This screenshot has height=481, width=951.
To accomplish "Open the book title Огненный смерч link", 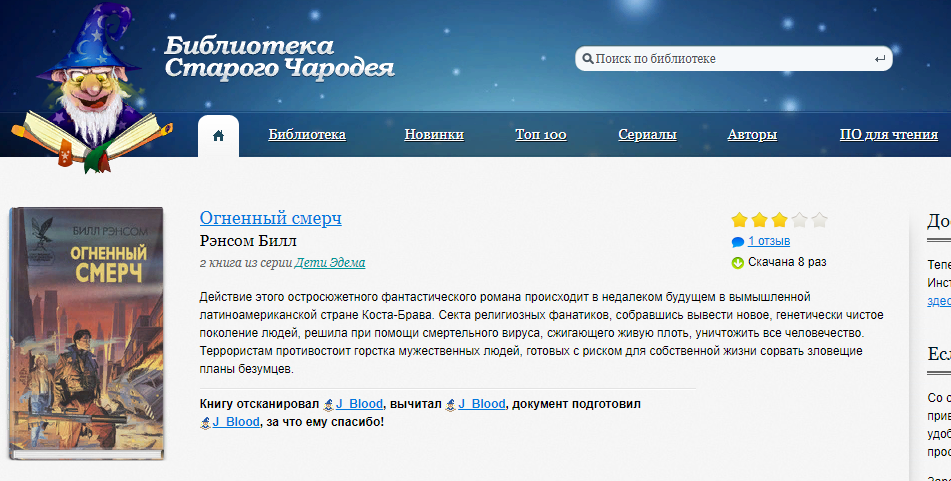I will (271, 218).
